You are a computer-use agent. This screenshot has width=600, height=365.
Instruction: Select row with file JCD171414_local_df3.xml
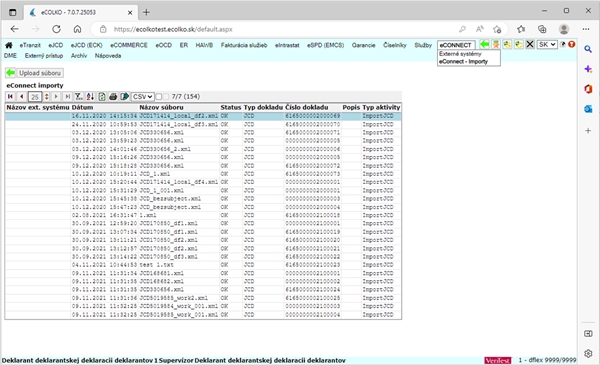[x=203, y=124]
